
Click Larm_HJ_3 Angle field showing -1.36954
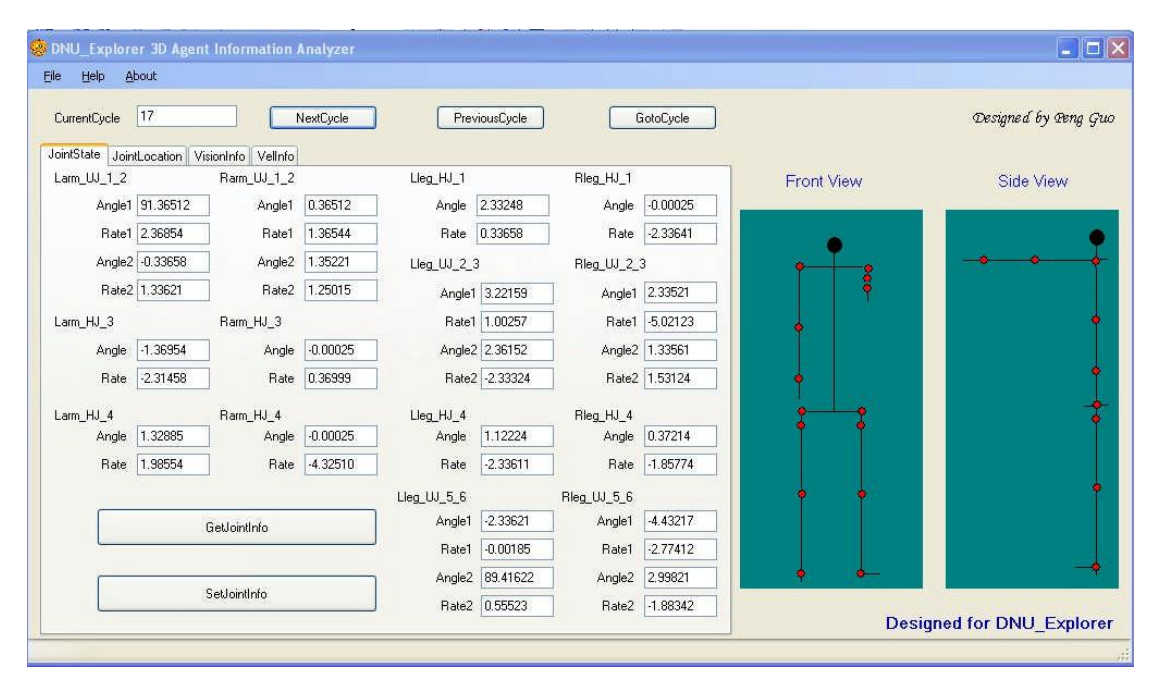173,350
